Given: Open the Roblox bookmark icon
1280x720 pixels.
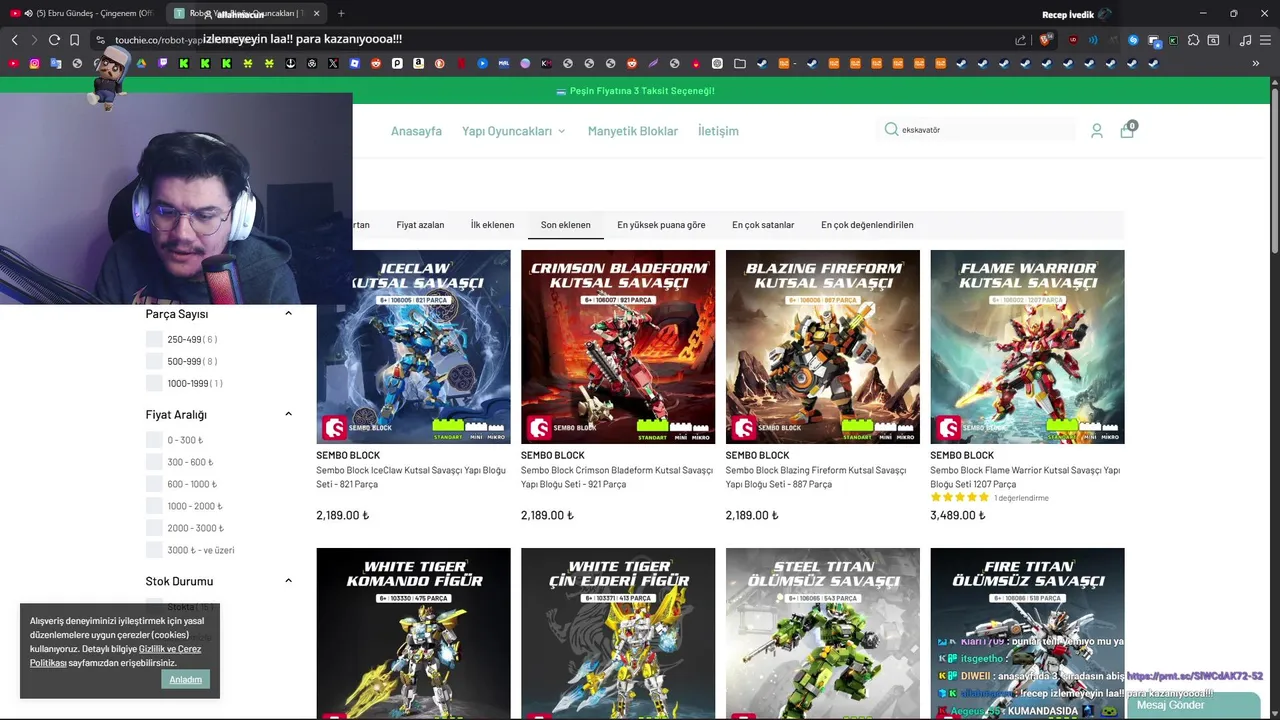Looking at the screenshot, I should [x=354, y=63].
